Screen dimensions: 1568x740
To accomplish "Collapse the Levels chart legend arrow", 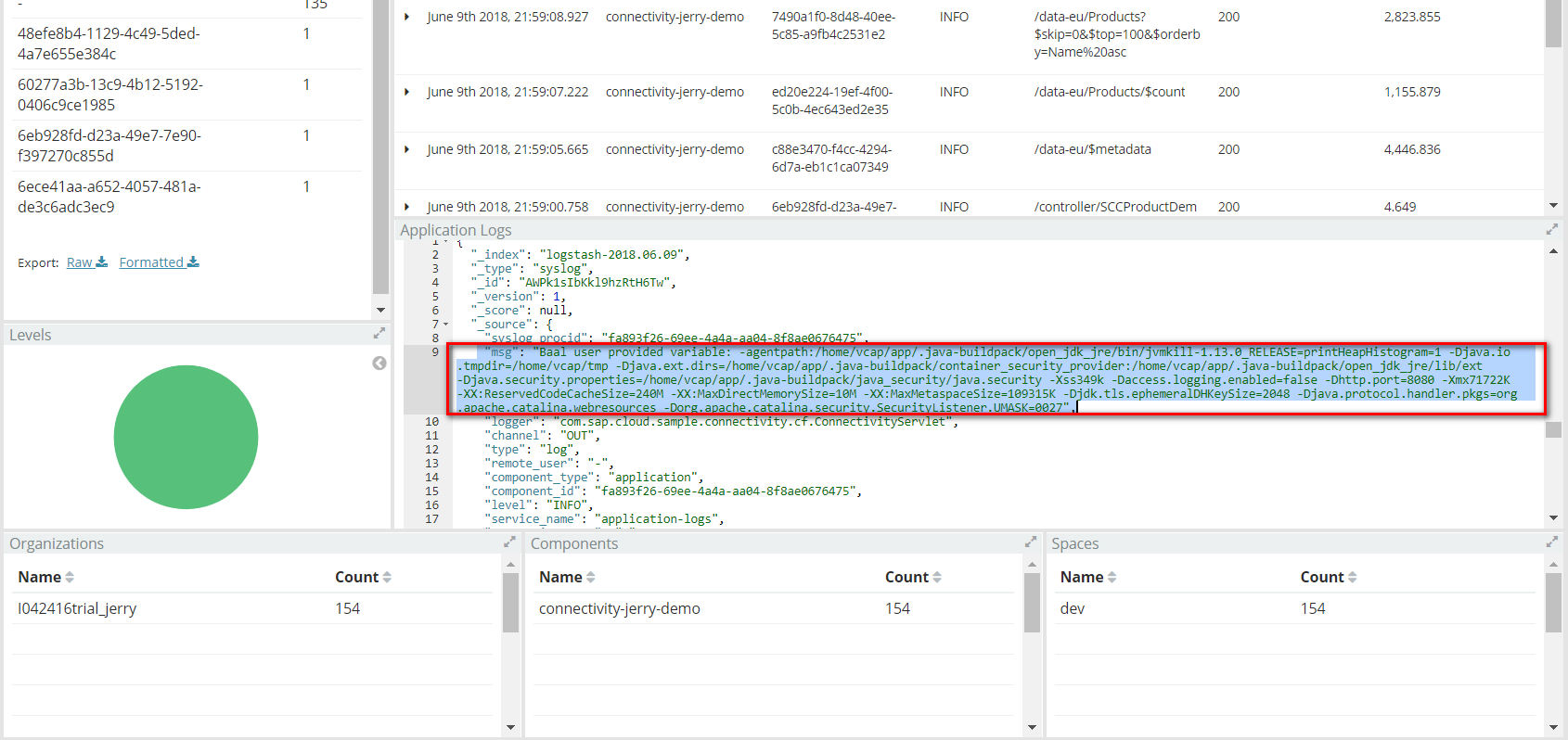I will tap(379, 363).
